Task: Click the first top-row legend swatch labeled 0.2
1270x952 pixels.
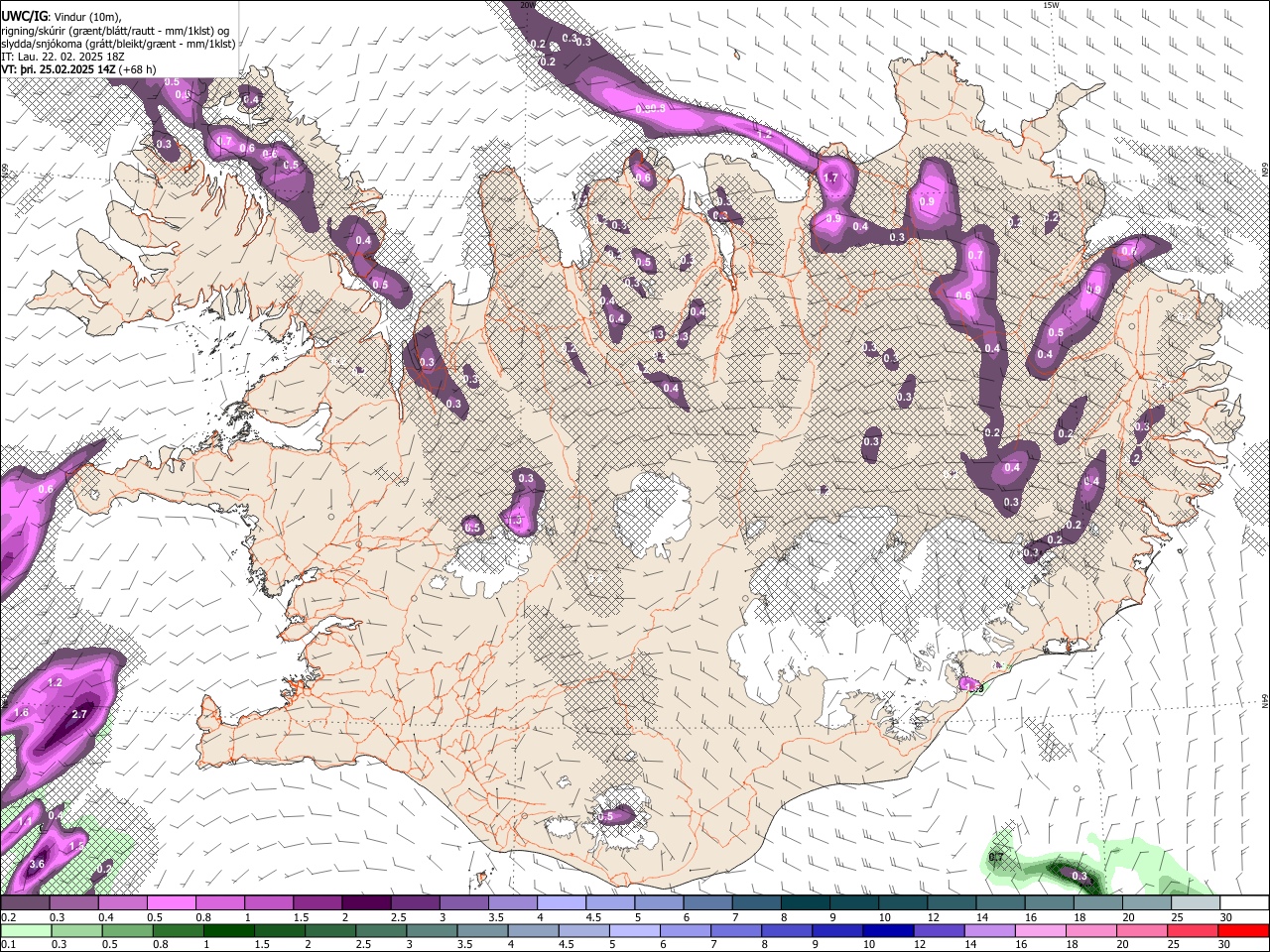Action: tap(25, 902)
